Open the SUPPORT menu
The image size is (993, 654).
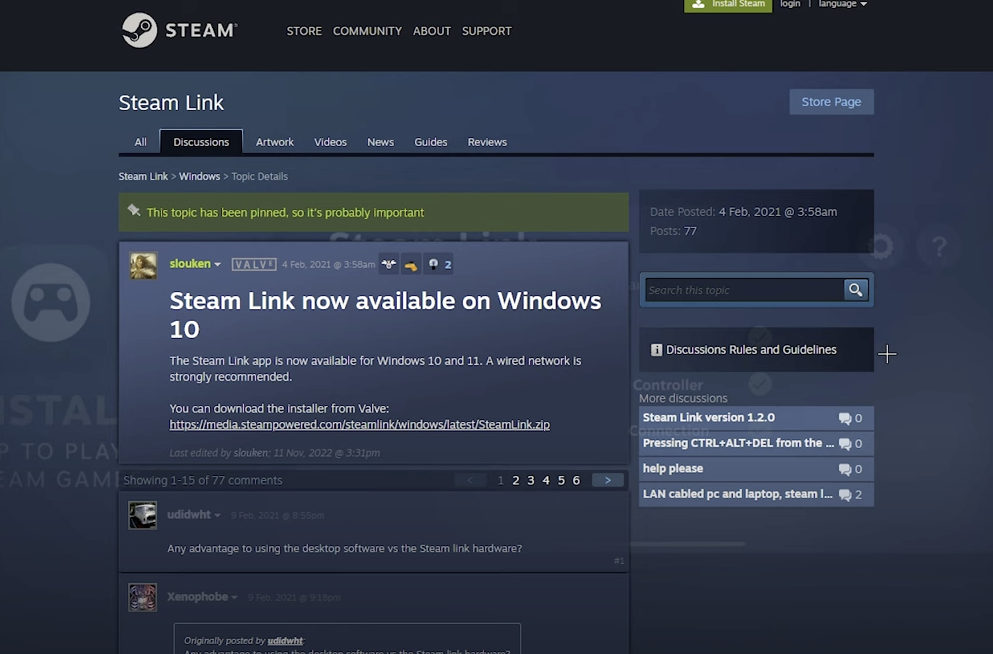tap(486, 31)
